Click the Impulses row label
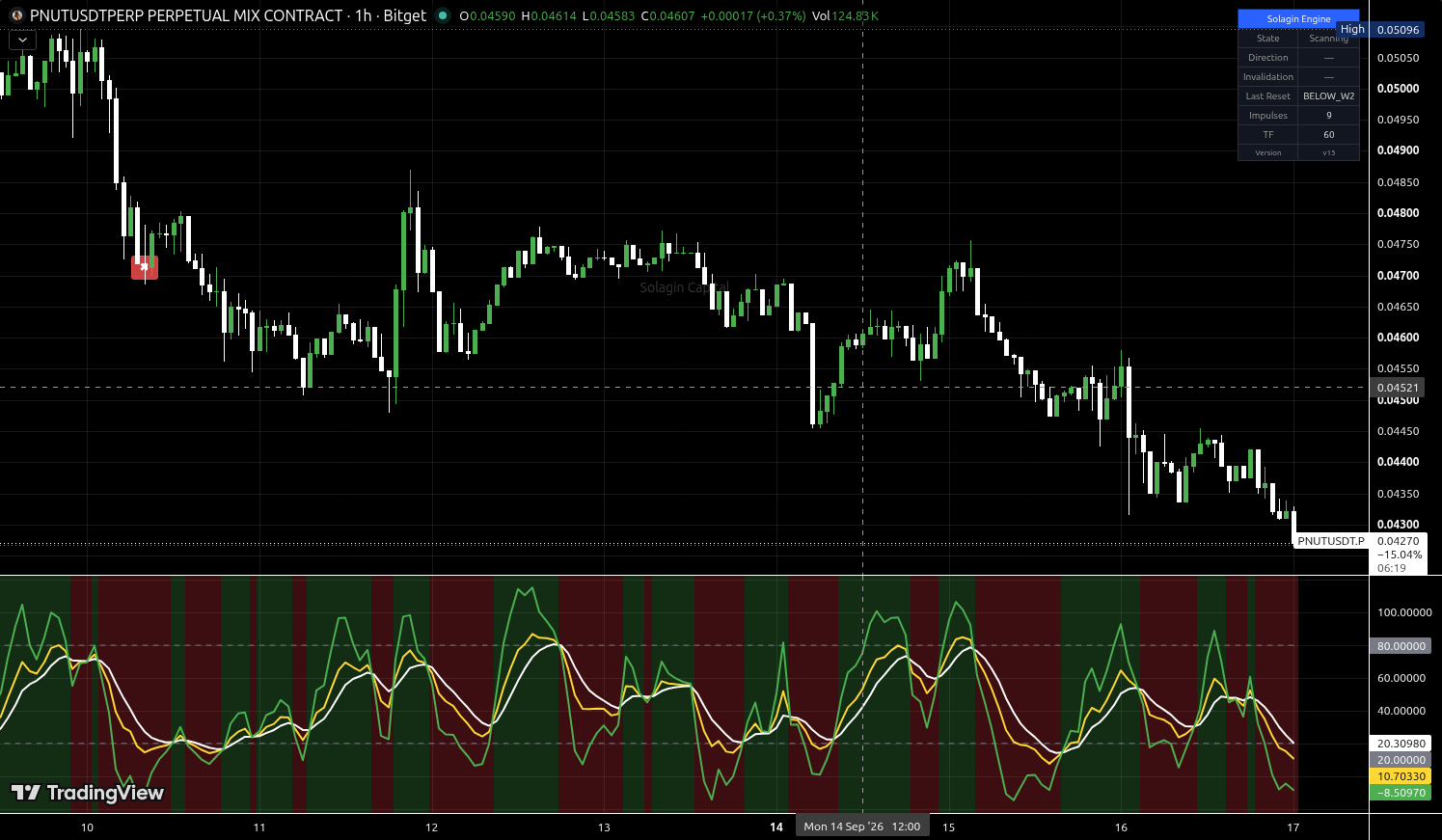 (x=1268, y=116)
